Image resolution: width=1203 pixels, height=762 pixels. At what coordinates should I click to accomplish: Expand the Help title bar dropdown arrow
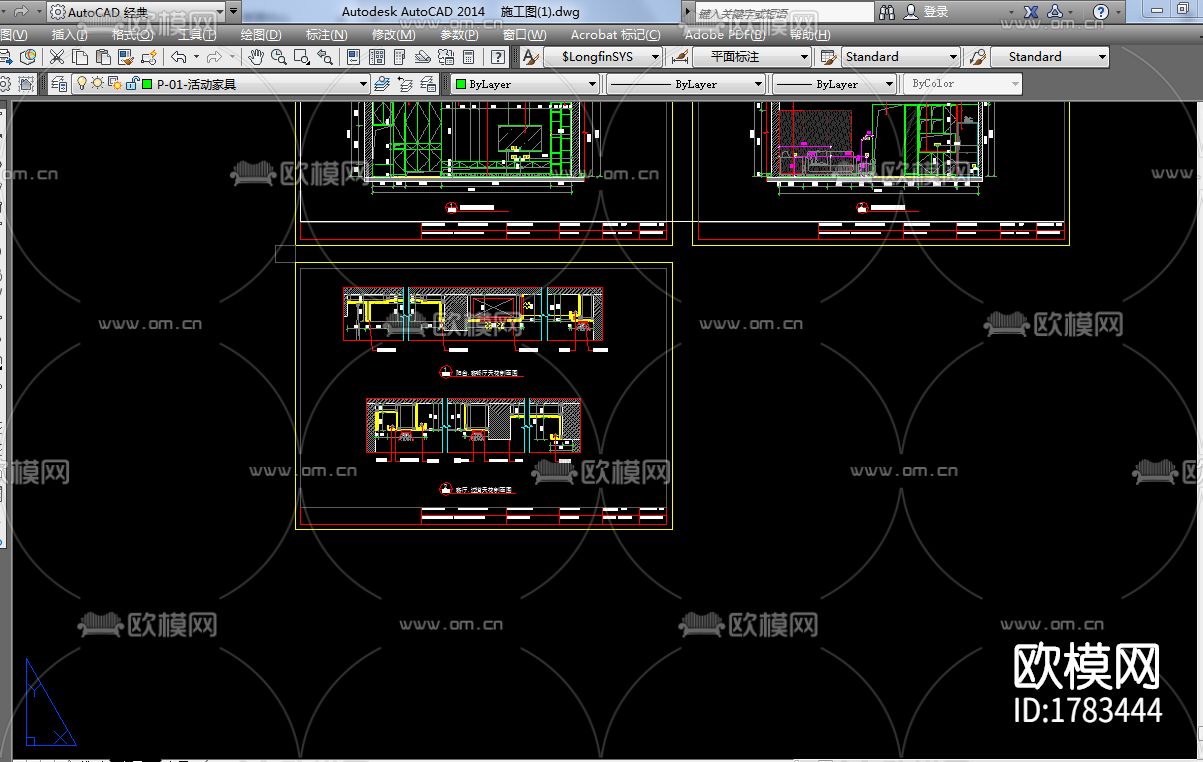point(1117,12)
